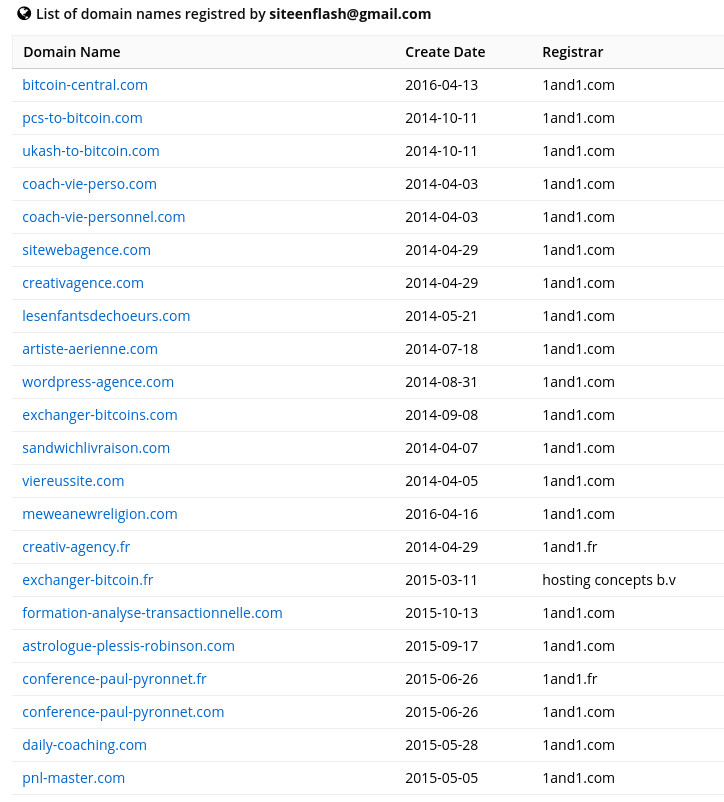Open coach-vie-perso.com domain details

pos(89,184)
